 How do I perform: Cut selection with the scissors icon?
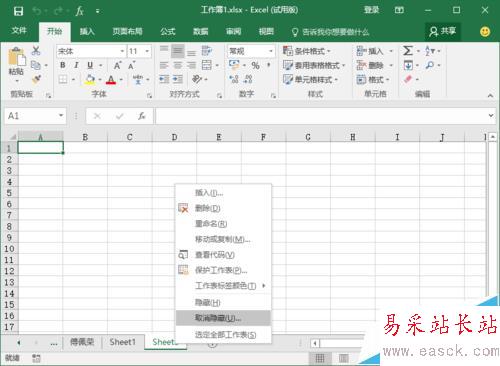[36, 51]
